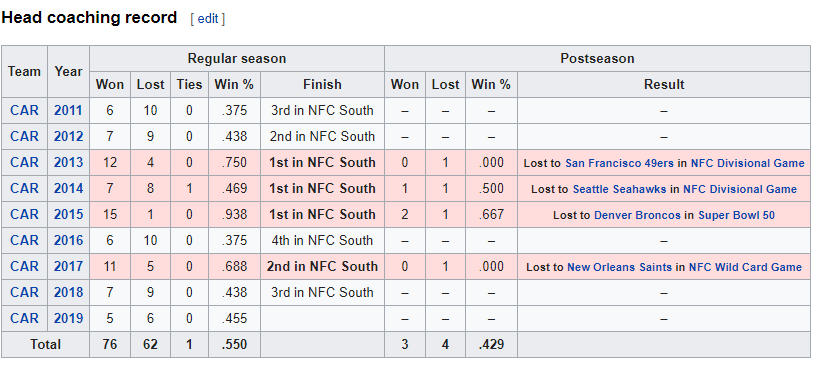
Task: Select the .688 win percentage cell
Action: [x=234, y=267]
